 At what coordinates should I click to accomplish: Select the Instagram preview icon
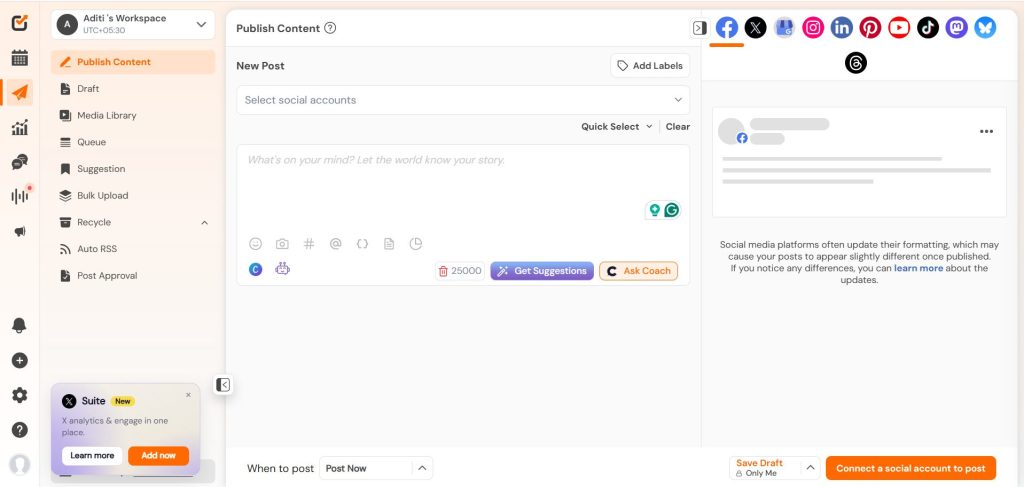(x=813, y=27)
